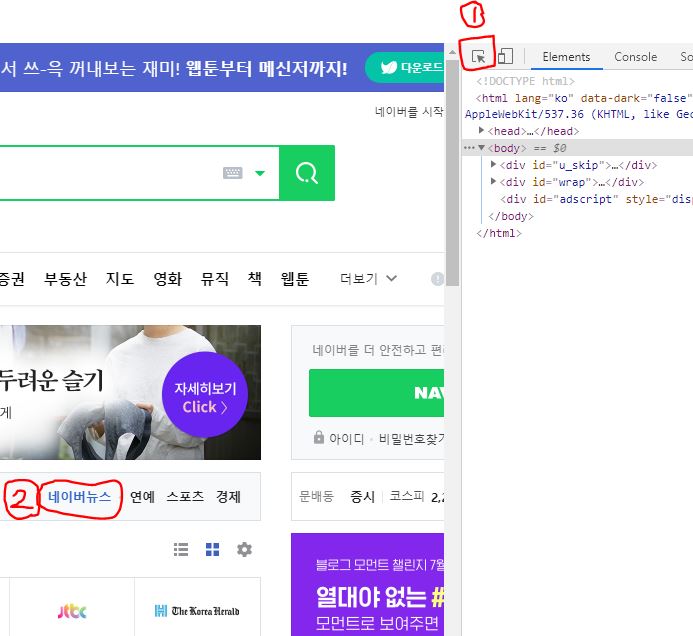Expand the search autocomplete dropdown arrow
This screenshot has width=693, height=636.
pos(260,173)
